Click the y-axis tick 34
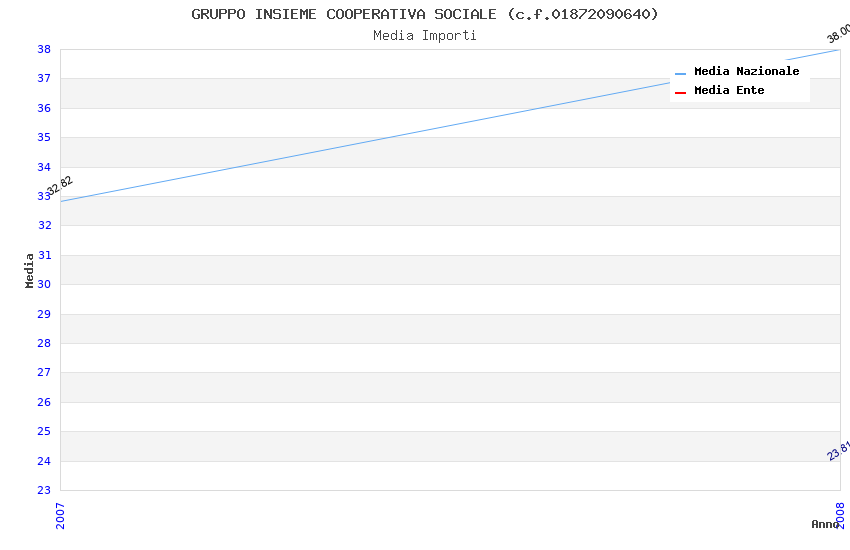Viewport: 850px width, 550px height. pos(44,167)
